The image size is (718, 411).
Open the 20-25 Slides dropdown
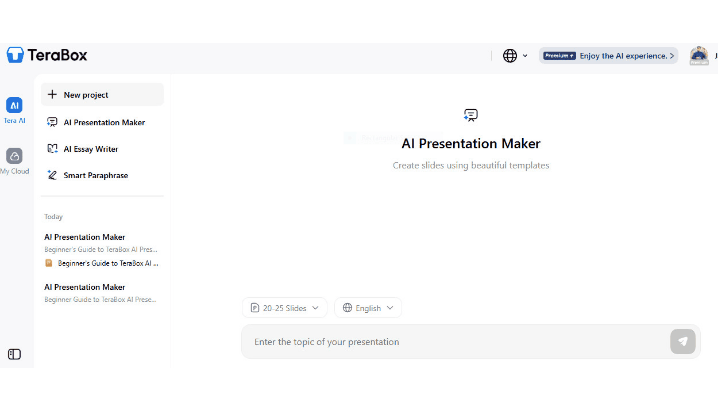[284, 308]
